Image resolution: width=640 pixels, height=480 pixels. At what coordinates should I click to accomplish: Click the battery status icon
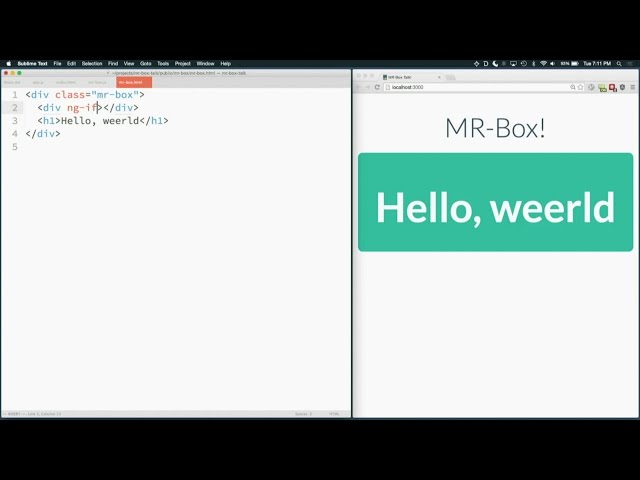tap(575, 64)
